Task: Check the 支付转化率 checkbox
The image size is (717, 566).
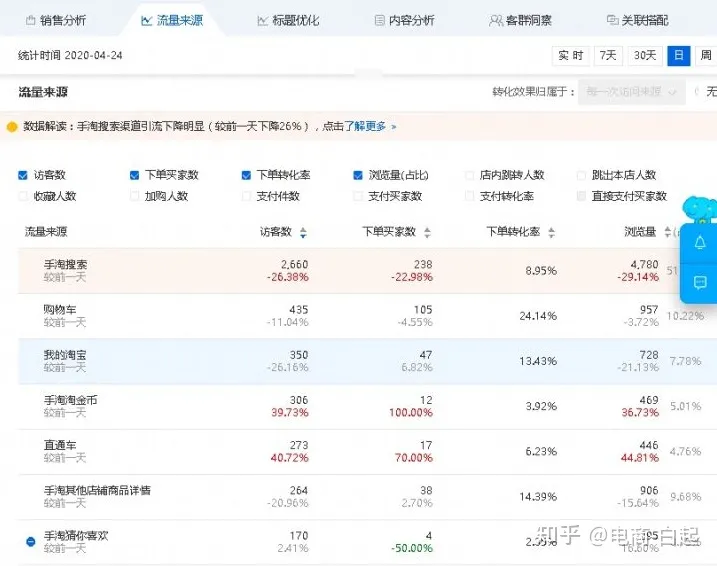Action: coord(470,196)
